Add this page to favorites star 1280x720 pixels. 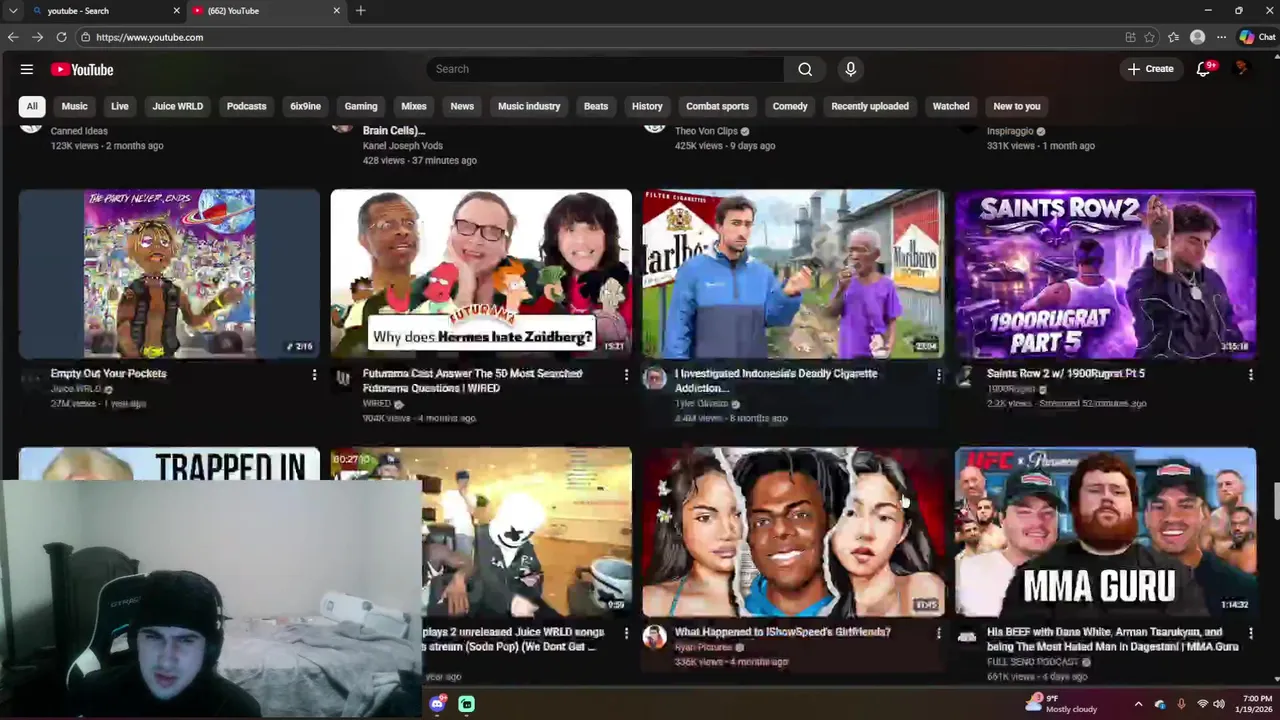pos(1150,37)
